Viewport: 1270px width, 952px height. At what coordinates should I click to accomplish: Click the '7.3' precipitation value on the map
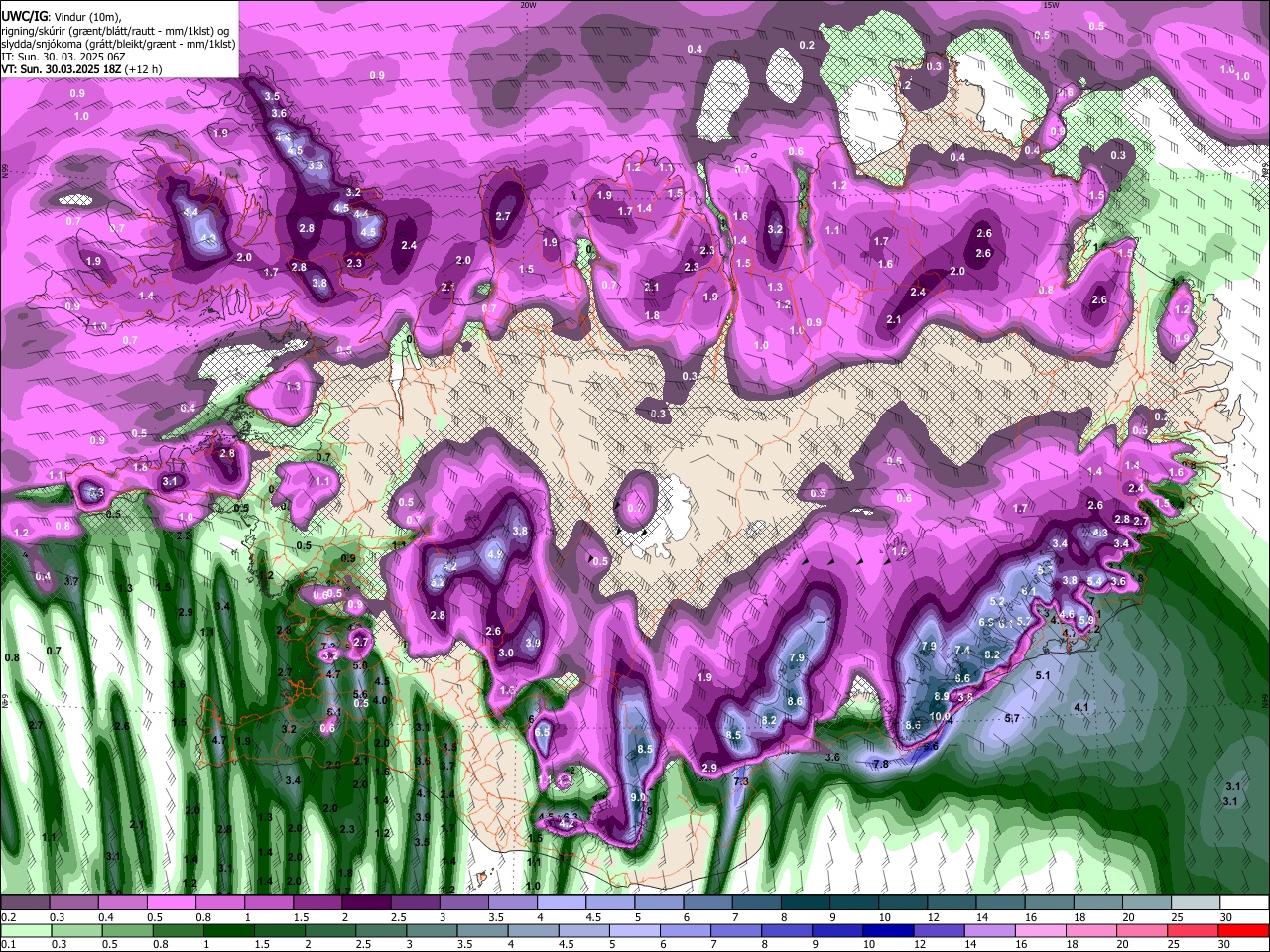point(741,782)
